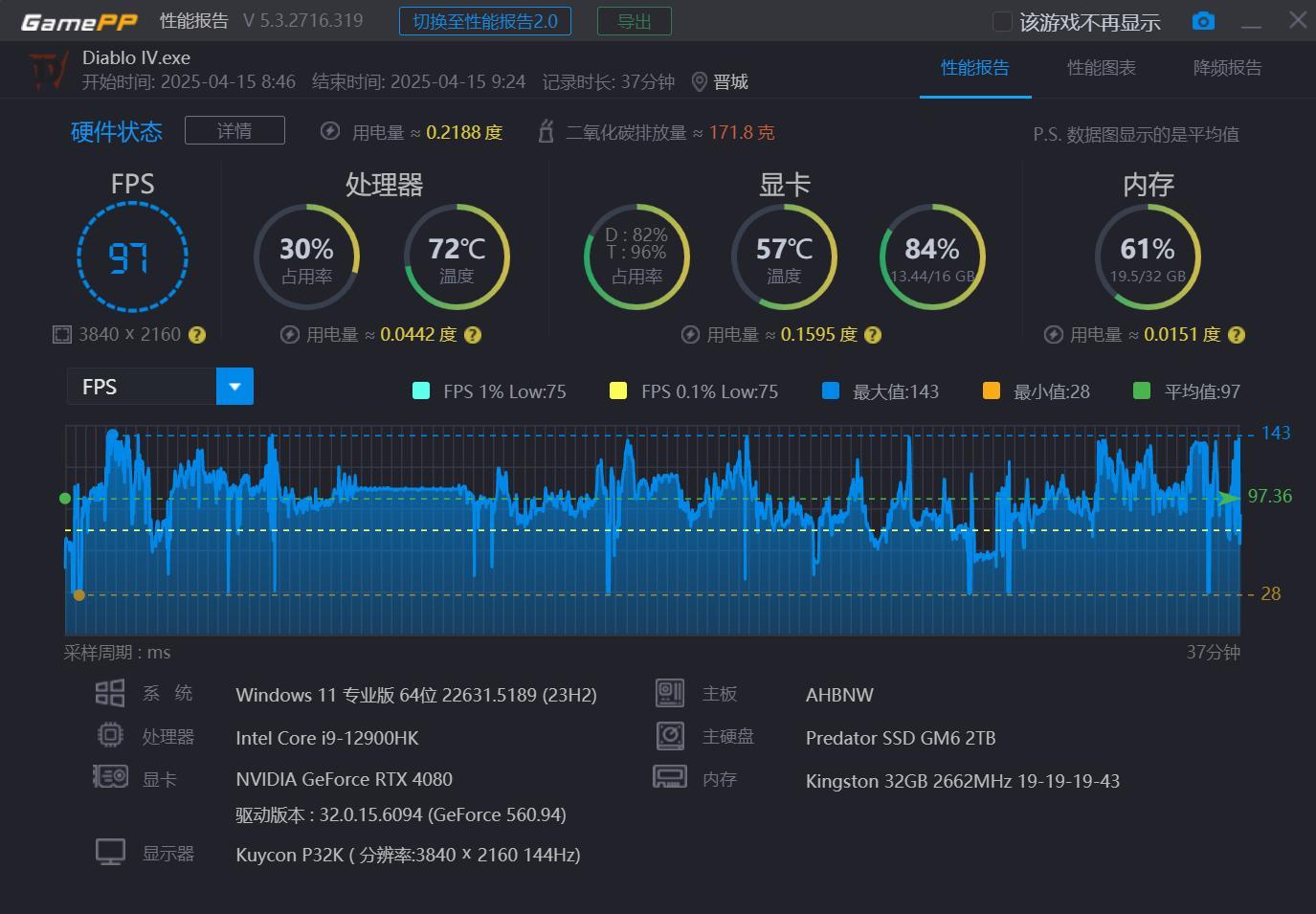The width and height of the screenshot is (1316, 914).
Task: Click the Windows 11 专业版 system text
Action: [x=416, y=695]
